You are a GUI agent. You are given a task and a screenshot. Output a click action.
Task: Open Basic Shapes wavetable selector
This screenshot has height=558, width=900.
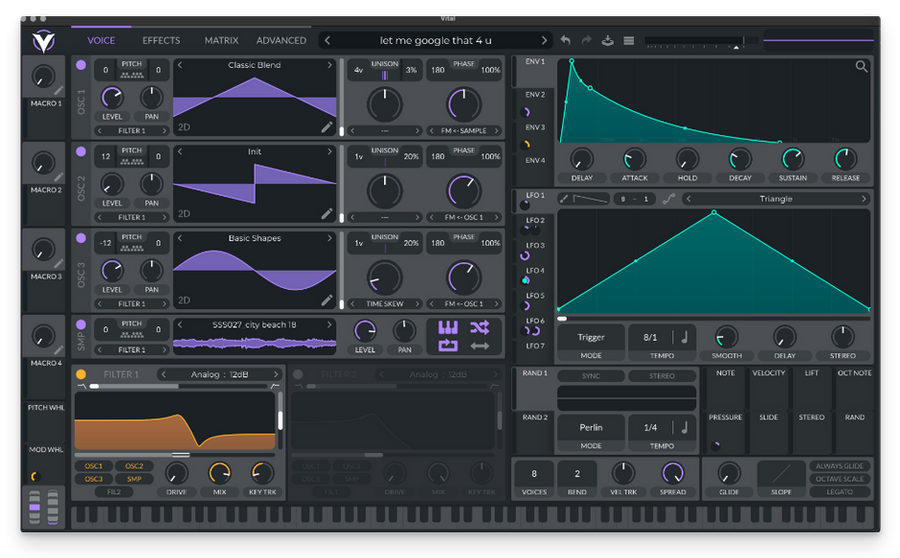[254, 238]
